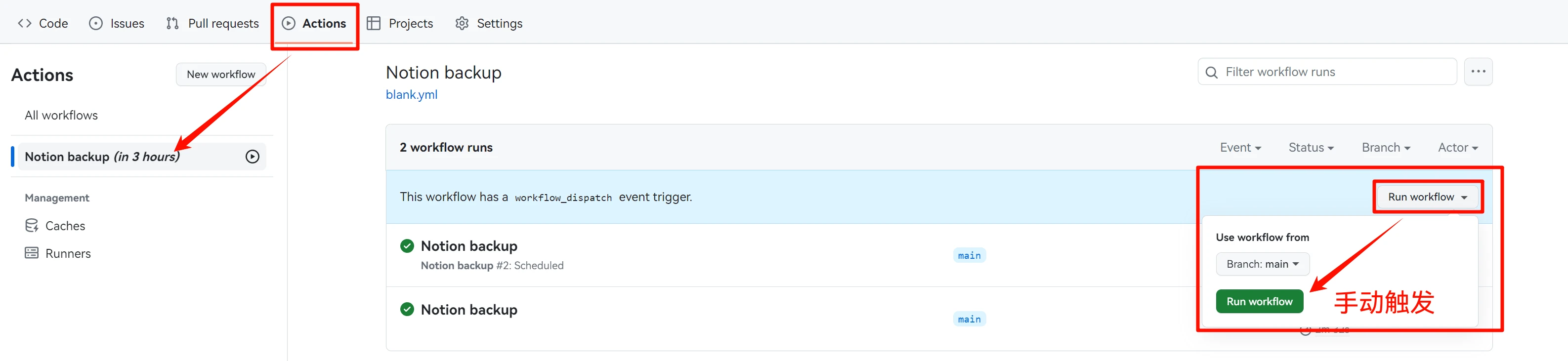Open the blank.yml workflow file link
The width and height of the screenshot is (1568, 361).
point(412,94)
